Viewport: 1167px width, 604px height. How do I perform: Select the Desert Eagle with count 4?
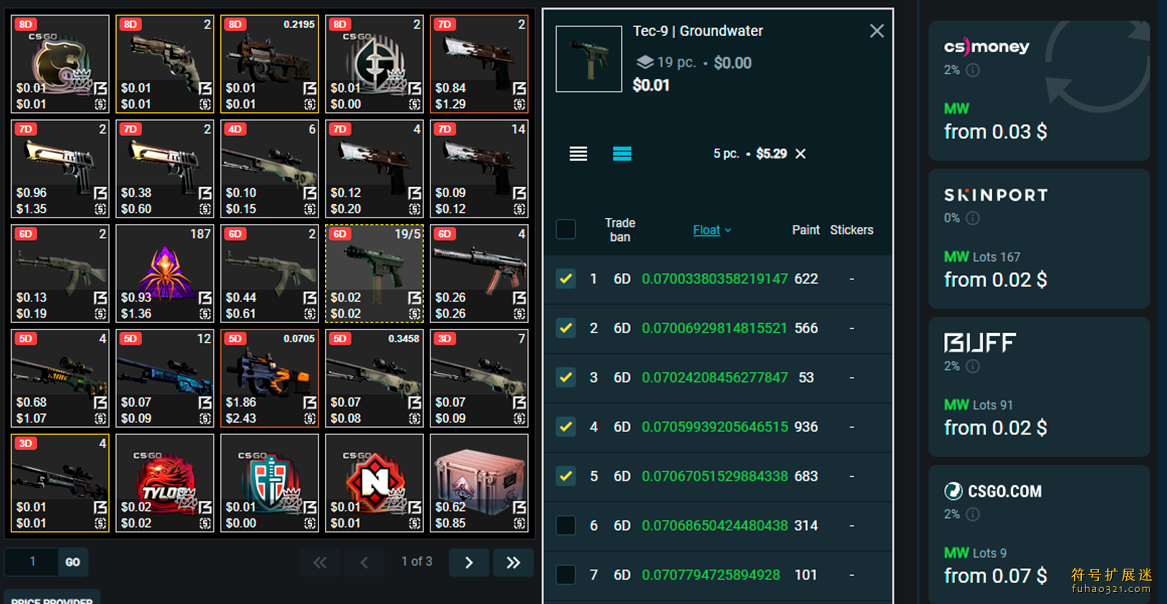click(374, 169)
